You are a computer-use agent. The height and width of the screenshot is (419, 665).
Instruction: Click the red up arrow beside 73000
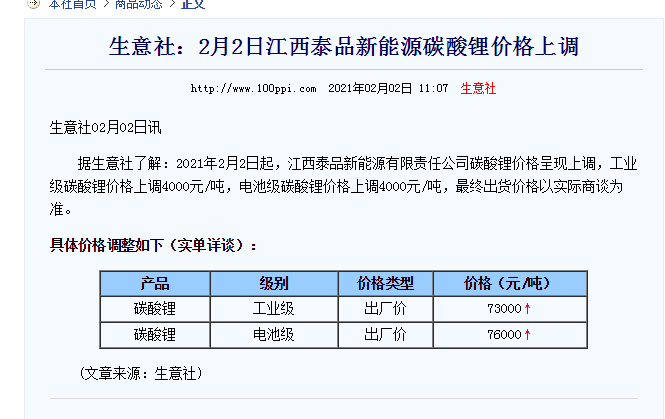click(527, 308)
